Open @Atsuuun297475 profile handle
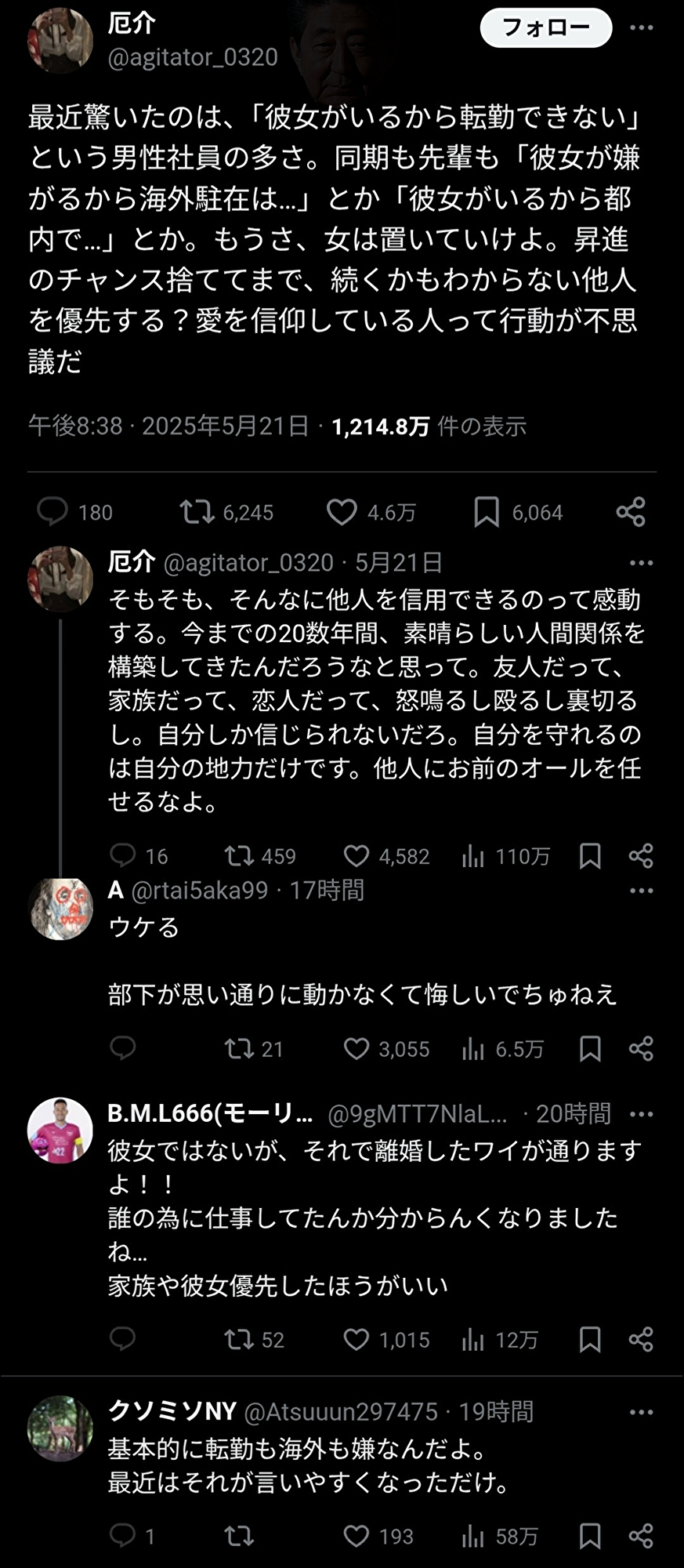 [x=341, y=1412]
